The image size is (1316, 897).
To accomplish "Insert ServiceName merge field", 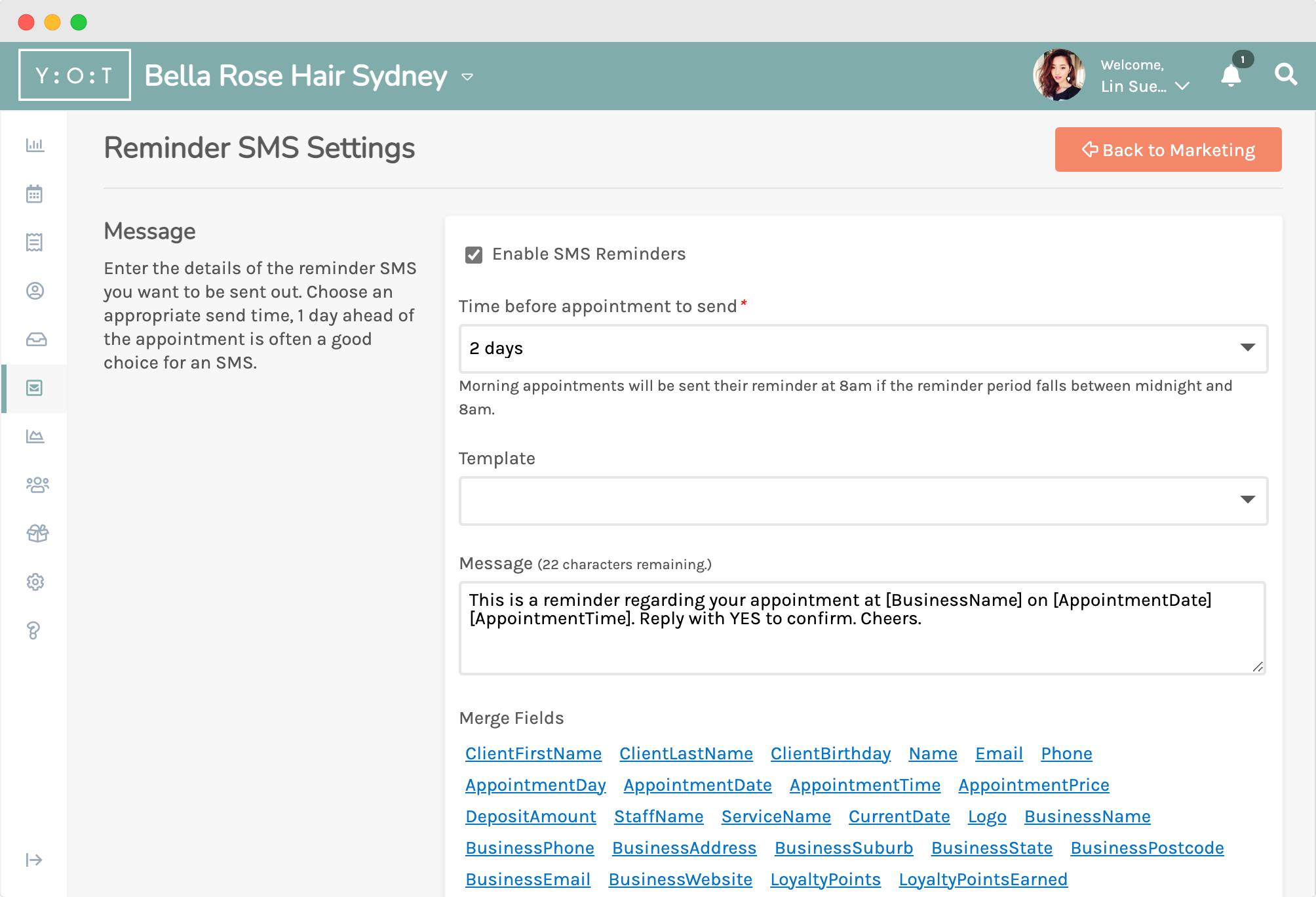I will 776,816.
